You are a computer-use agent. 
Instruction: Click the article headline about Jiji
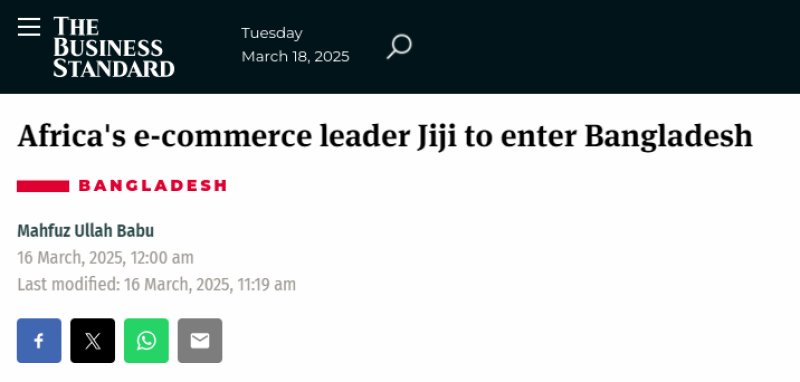[x=385, y=137]
